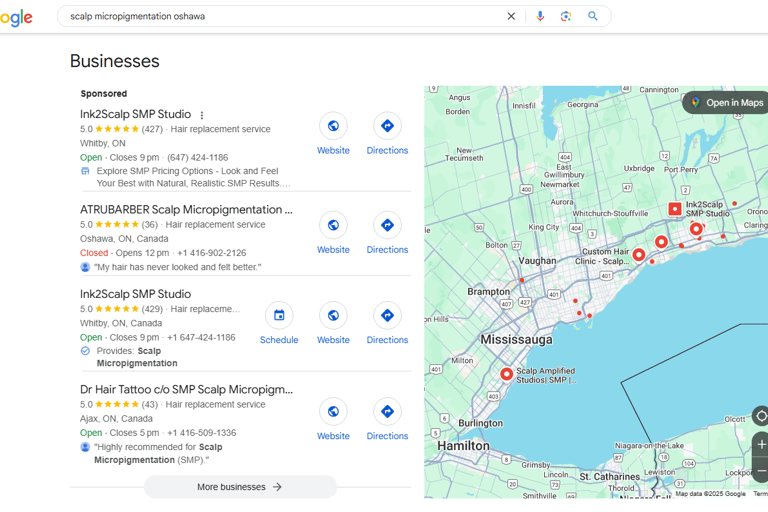Click the Explore SMP Pricing Options ad text
This screenshot has height=512, width=768.
point(193,177)
